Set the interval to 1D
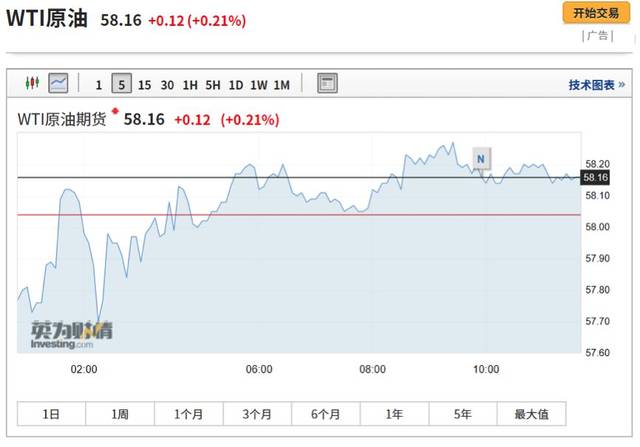Viewport: 640px width, 447px height. 236,85
